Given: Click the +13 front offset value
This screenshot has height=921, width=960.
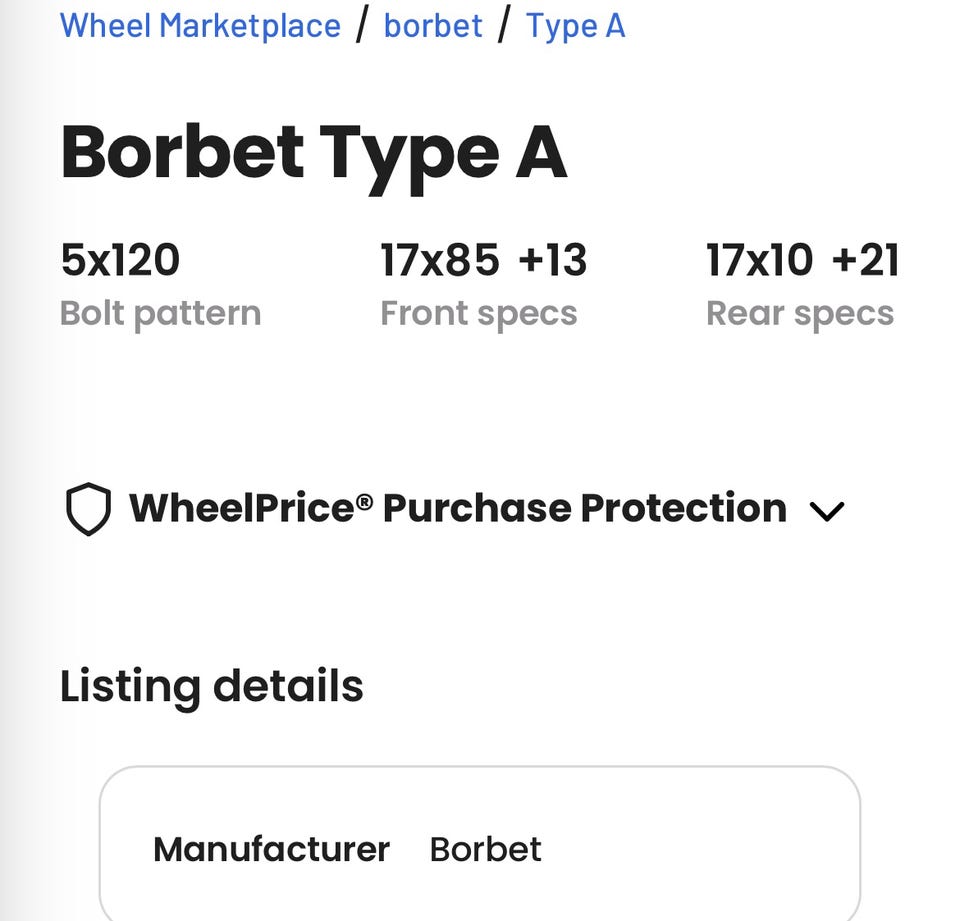Looking at the screenshot, I should (x=553, y=260).
